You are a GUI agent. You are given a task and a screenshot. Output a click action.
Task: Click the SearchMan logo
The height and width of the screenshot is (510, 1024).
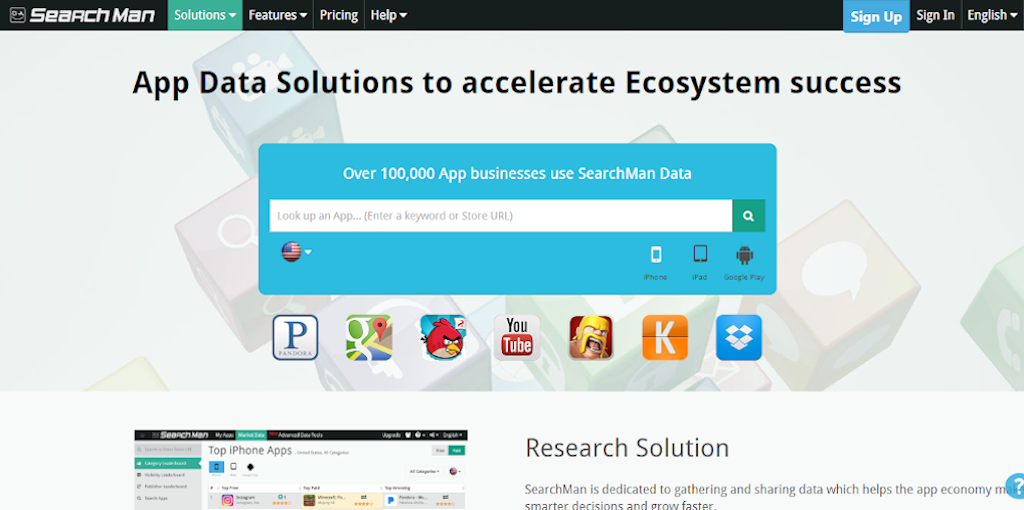coord(82,15)
